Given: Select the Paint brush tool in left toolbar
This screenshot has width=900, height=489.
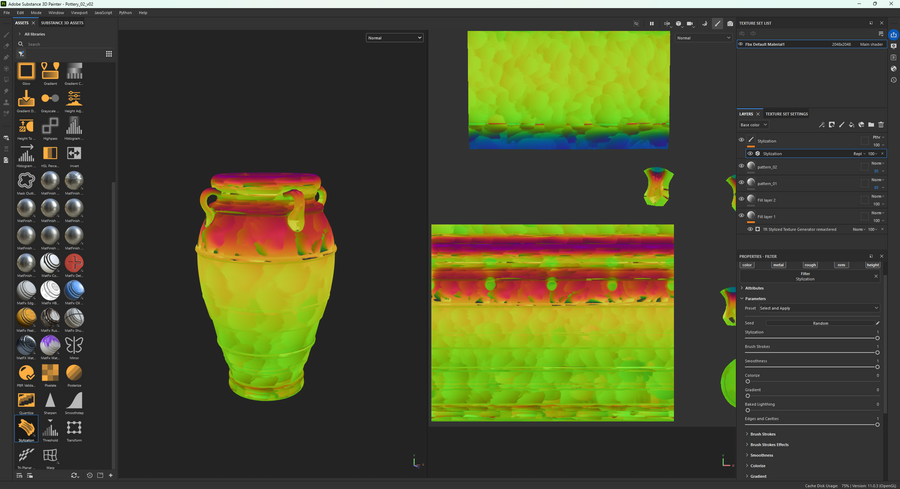Looking at the screenshot, I should (6, 35).
